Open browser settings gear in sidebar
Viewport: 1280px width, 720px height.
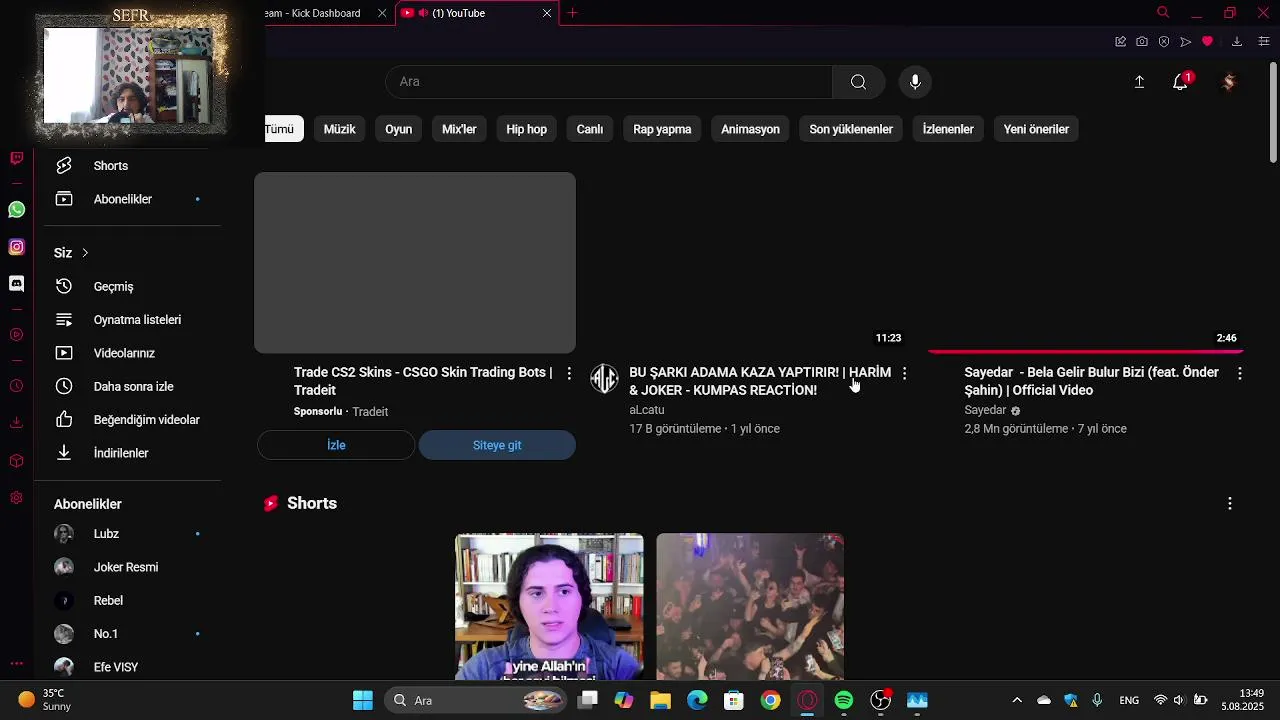click(x=16, y=497)
